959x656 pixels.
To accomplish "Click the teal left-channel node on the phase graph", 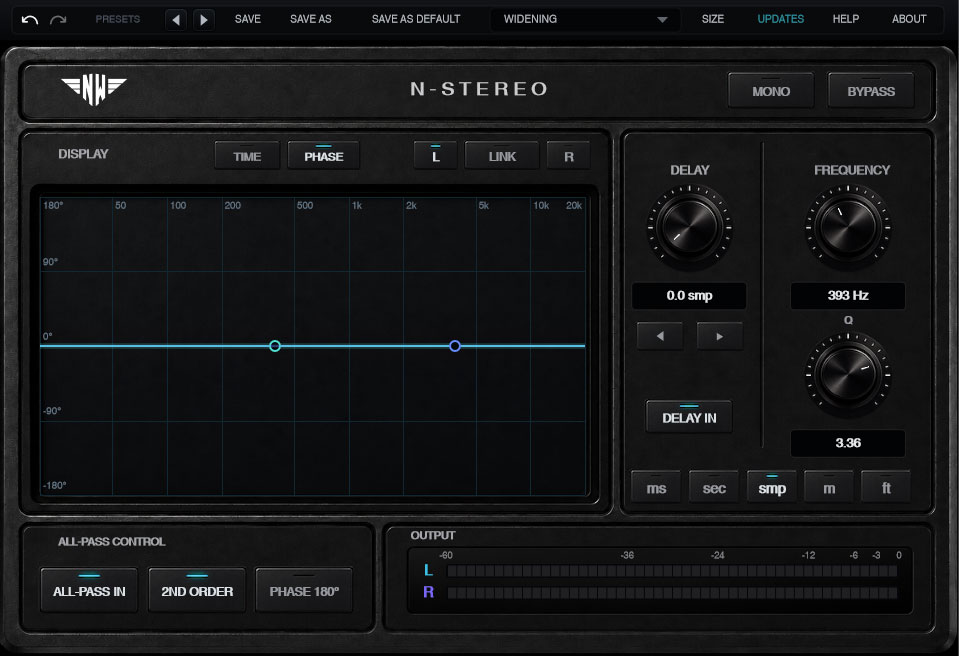I will 275,346.
